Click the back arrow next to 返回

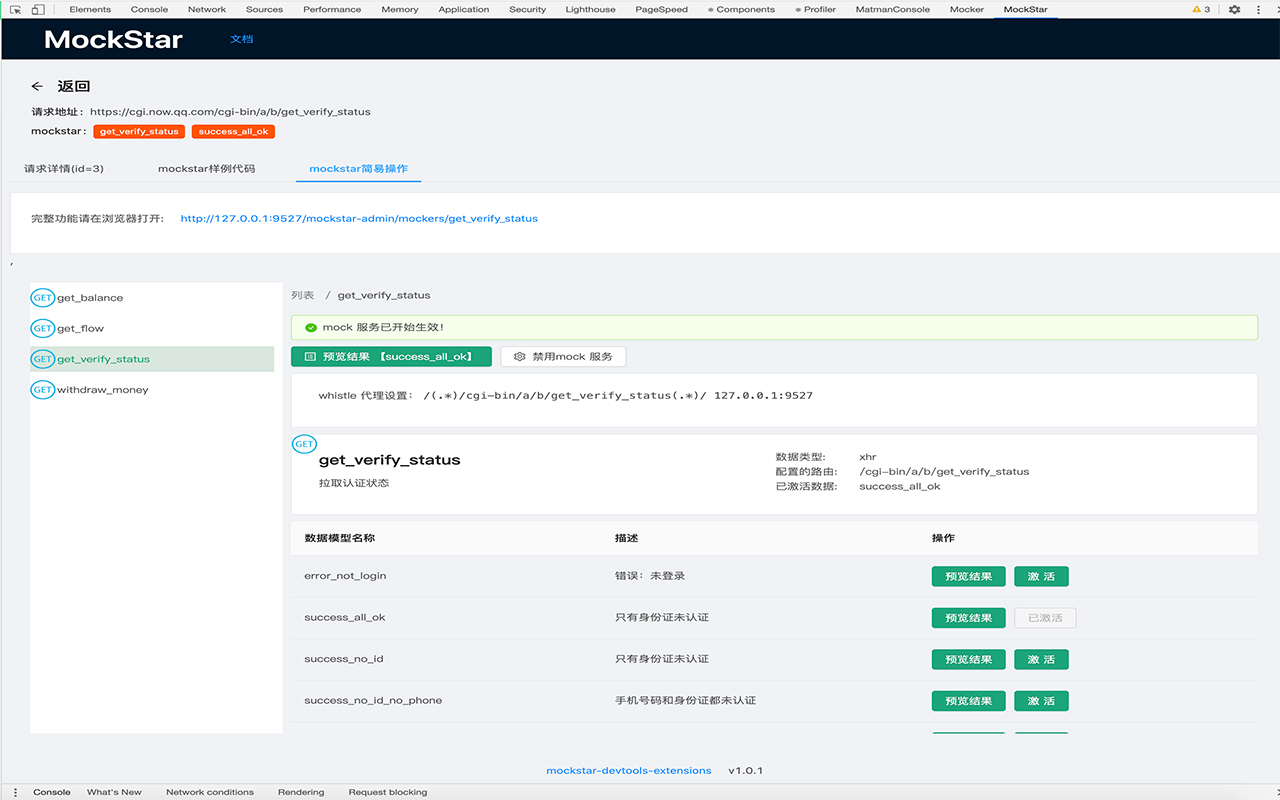pos(37,87)
